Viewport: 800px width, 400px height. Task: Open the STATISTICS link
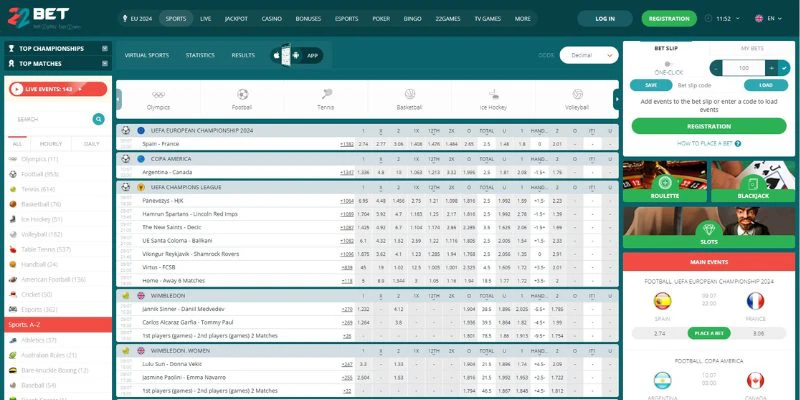click(200, 55)
